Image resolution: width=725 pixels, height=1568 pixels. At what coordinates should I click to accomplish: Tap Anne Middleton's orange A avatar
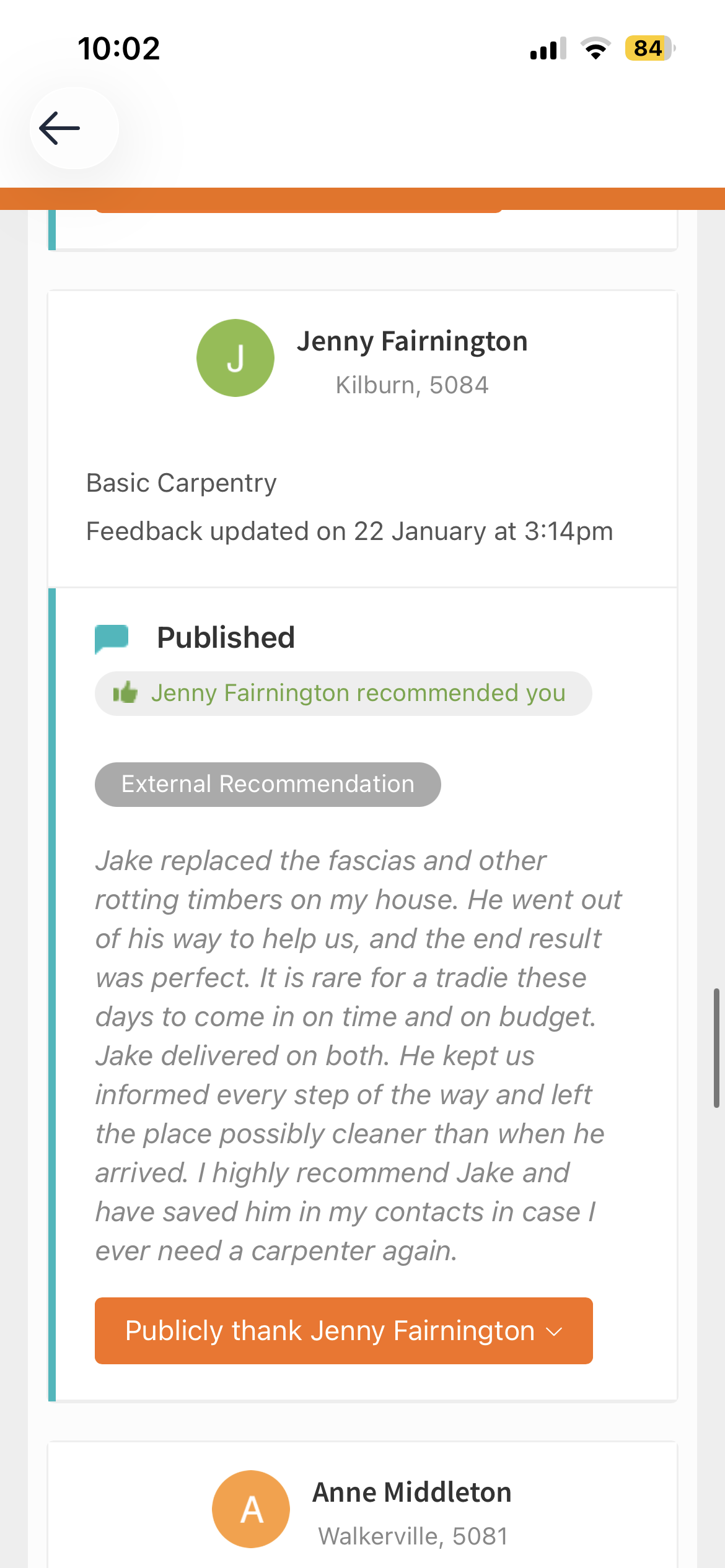pyautogui.click(x=251, y=1509)
